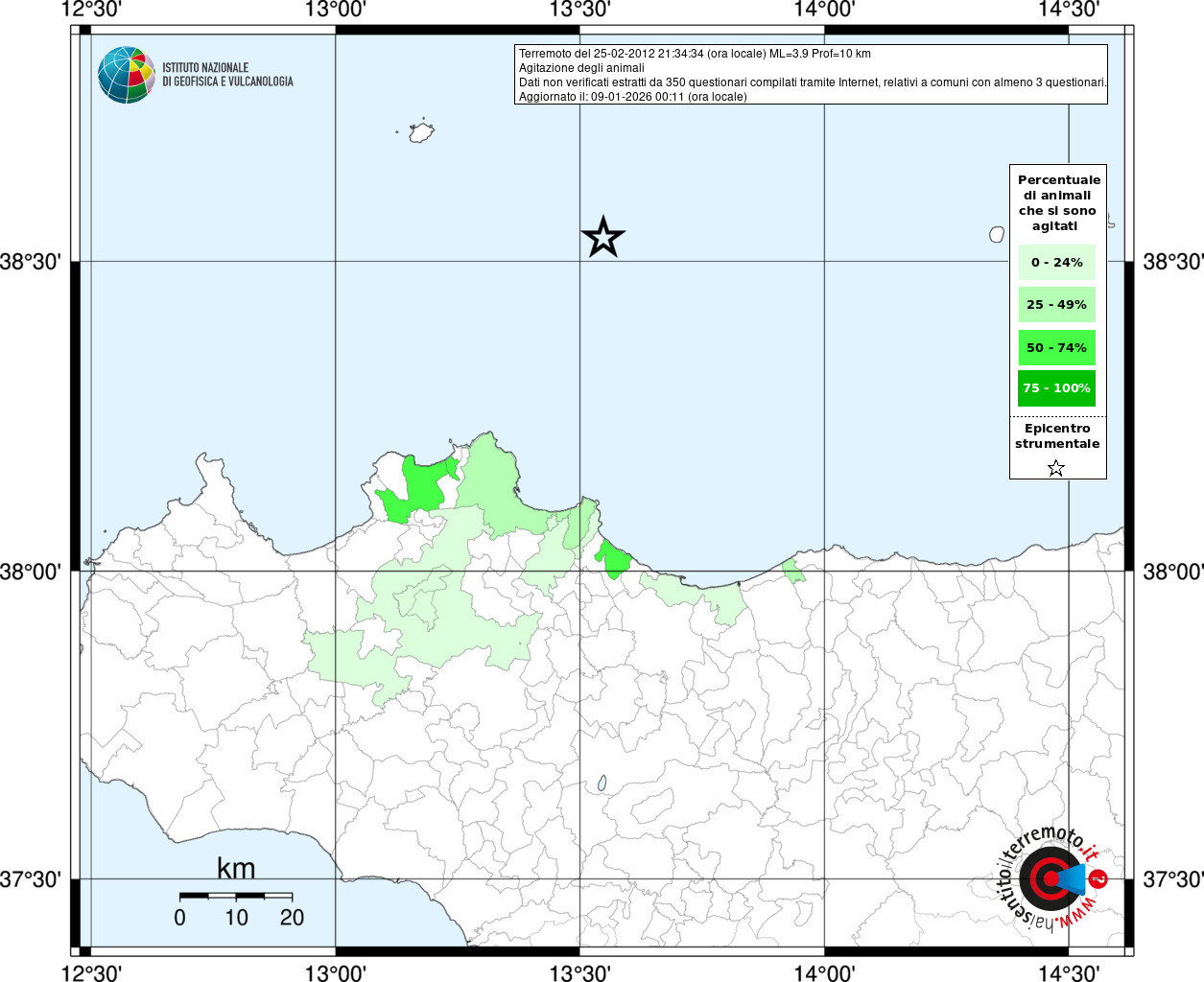The image size is (1204, 982).
Task: Select the Ustica island outline north of the coast
Action: pos(421,132)
